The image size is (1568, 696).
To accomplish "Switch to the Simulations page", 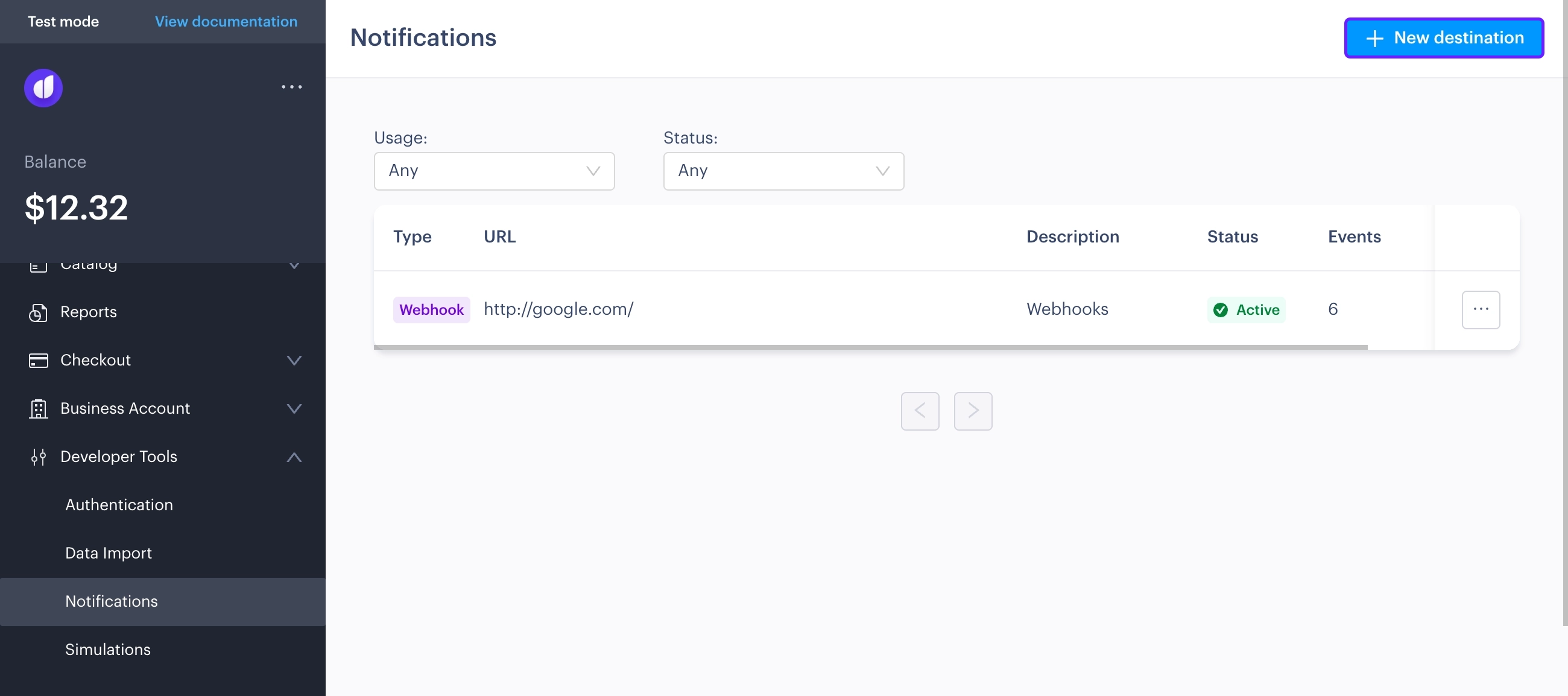I will coord(108,649).
